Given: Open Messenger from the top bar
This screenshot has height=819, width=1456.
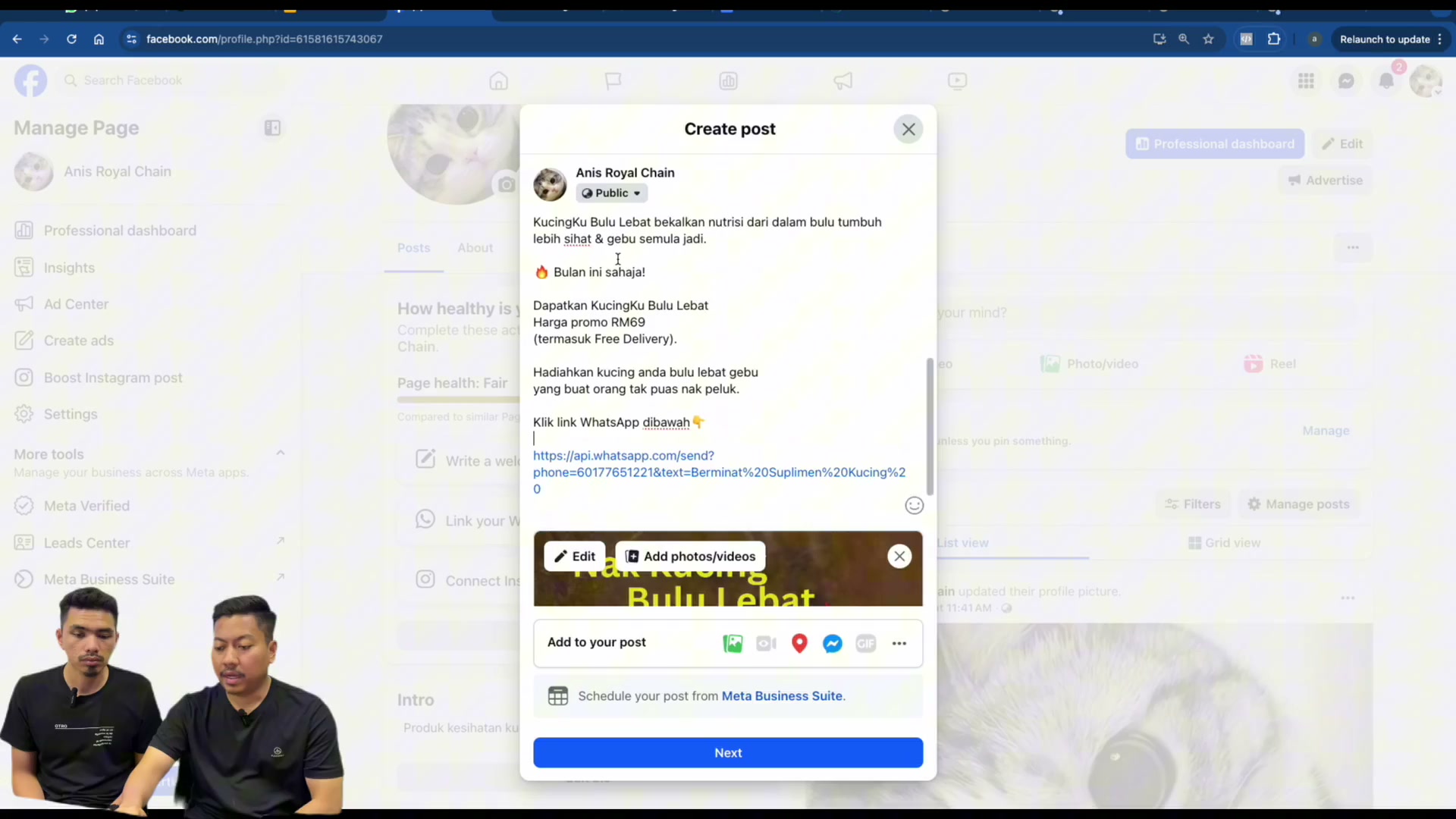Looking at the screenshot, I should tap(1346, 81).
